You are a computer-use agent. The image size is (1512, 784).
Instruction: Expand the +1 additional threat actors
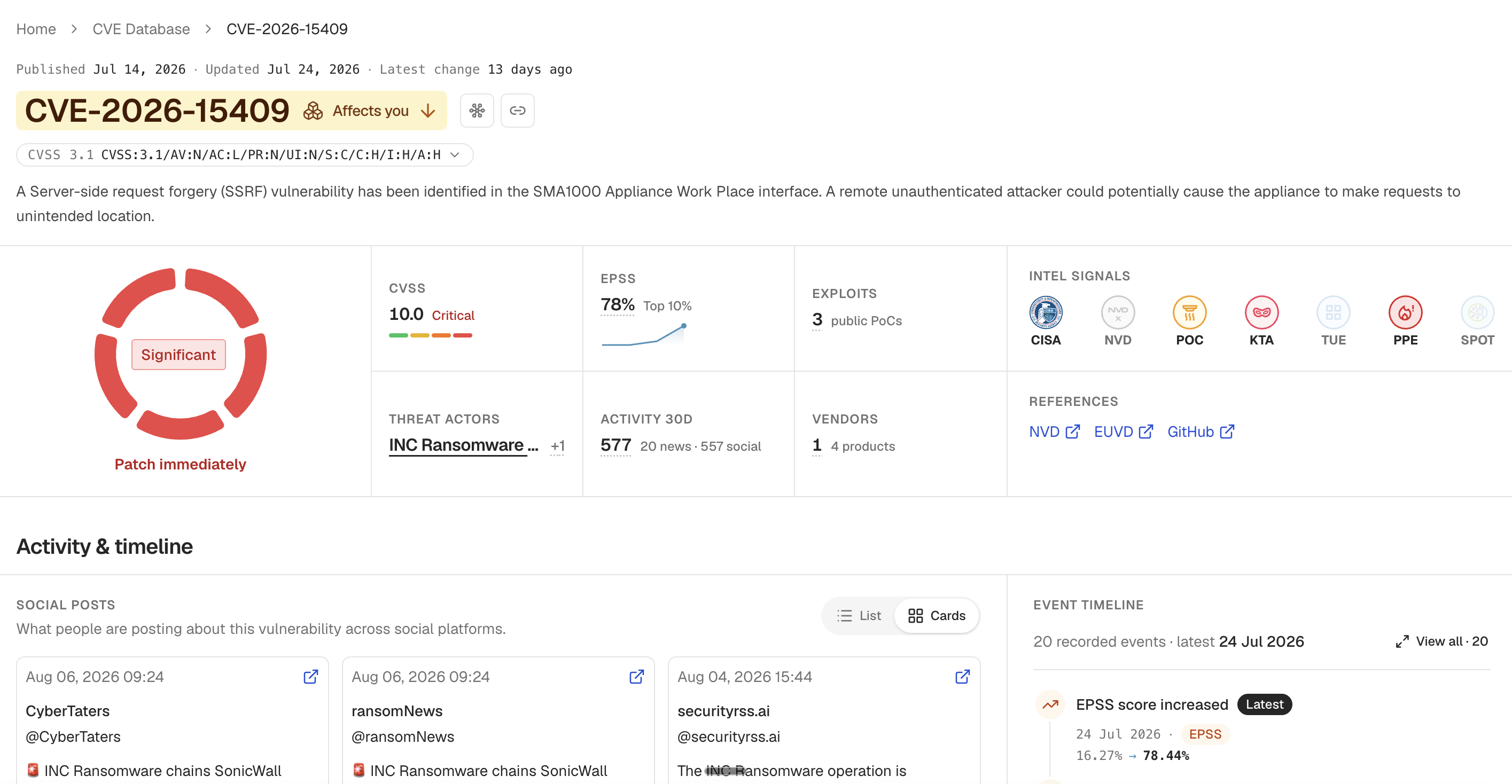[558, 446]
